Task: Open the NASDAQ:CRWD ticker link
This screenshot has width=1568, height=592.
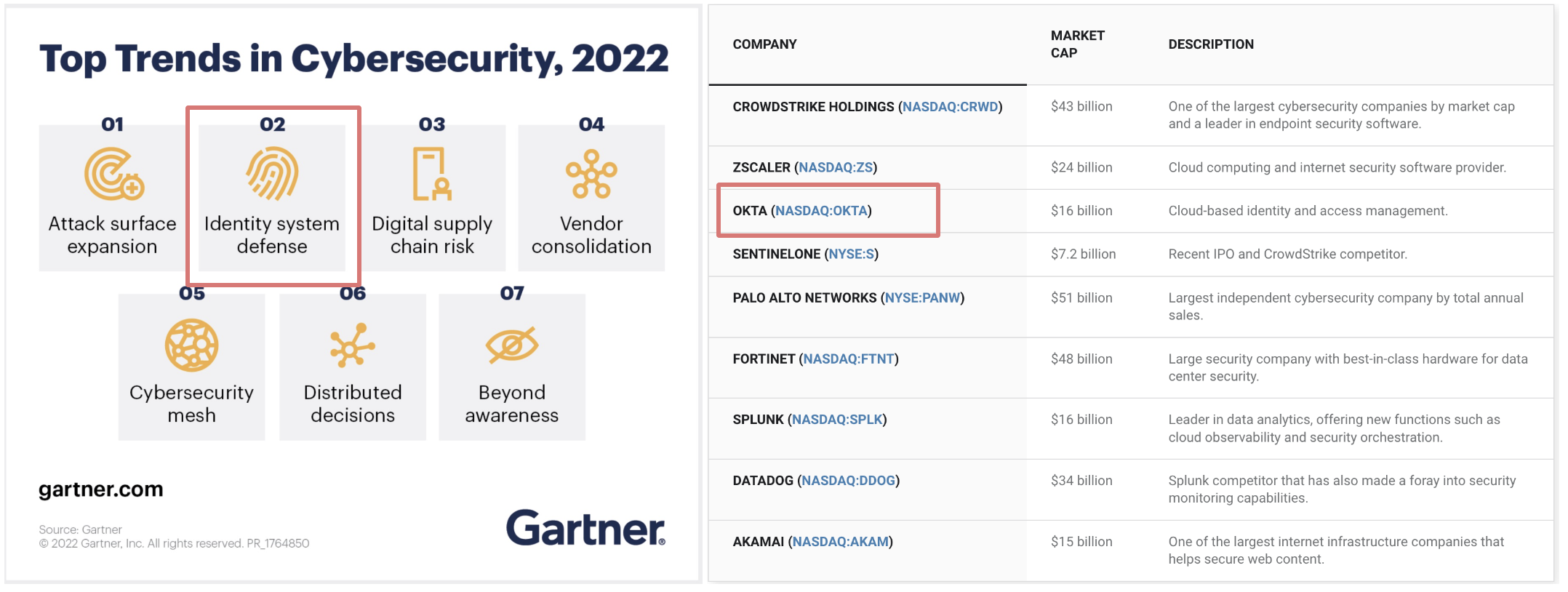Action: pyautogui.click(x=950, y=107)
